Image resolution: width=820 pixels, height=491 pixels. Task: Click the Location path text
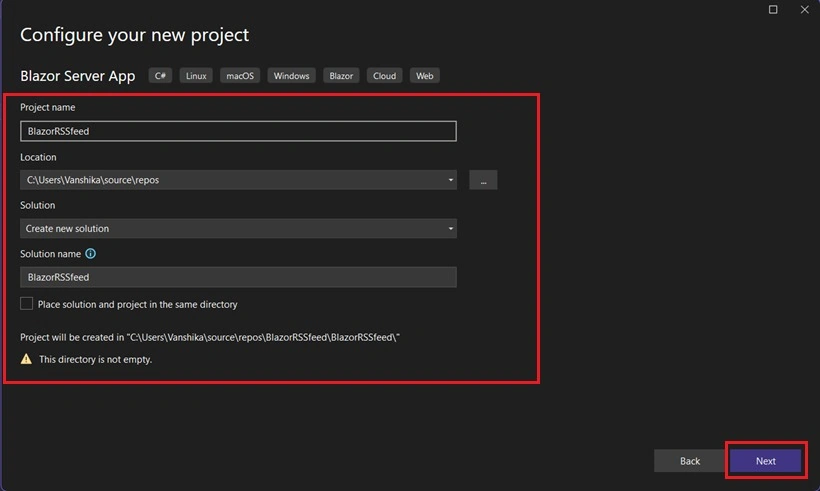coord(93,180)
